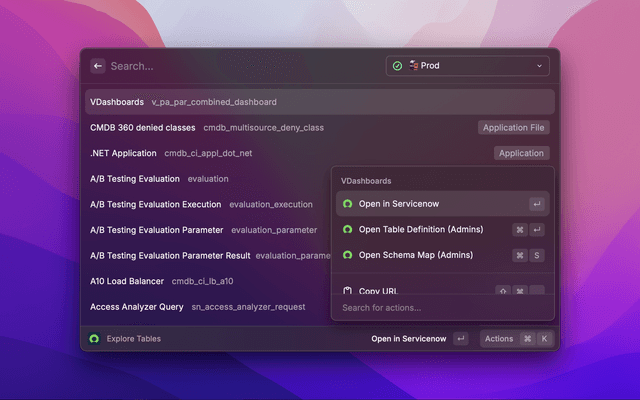
Task: Click the Application File tag
Action: point(514,128)
